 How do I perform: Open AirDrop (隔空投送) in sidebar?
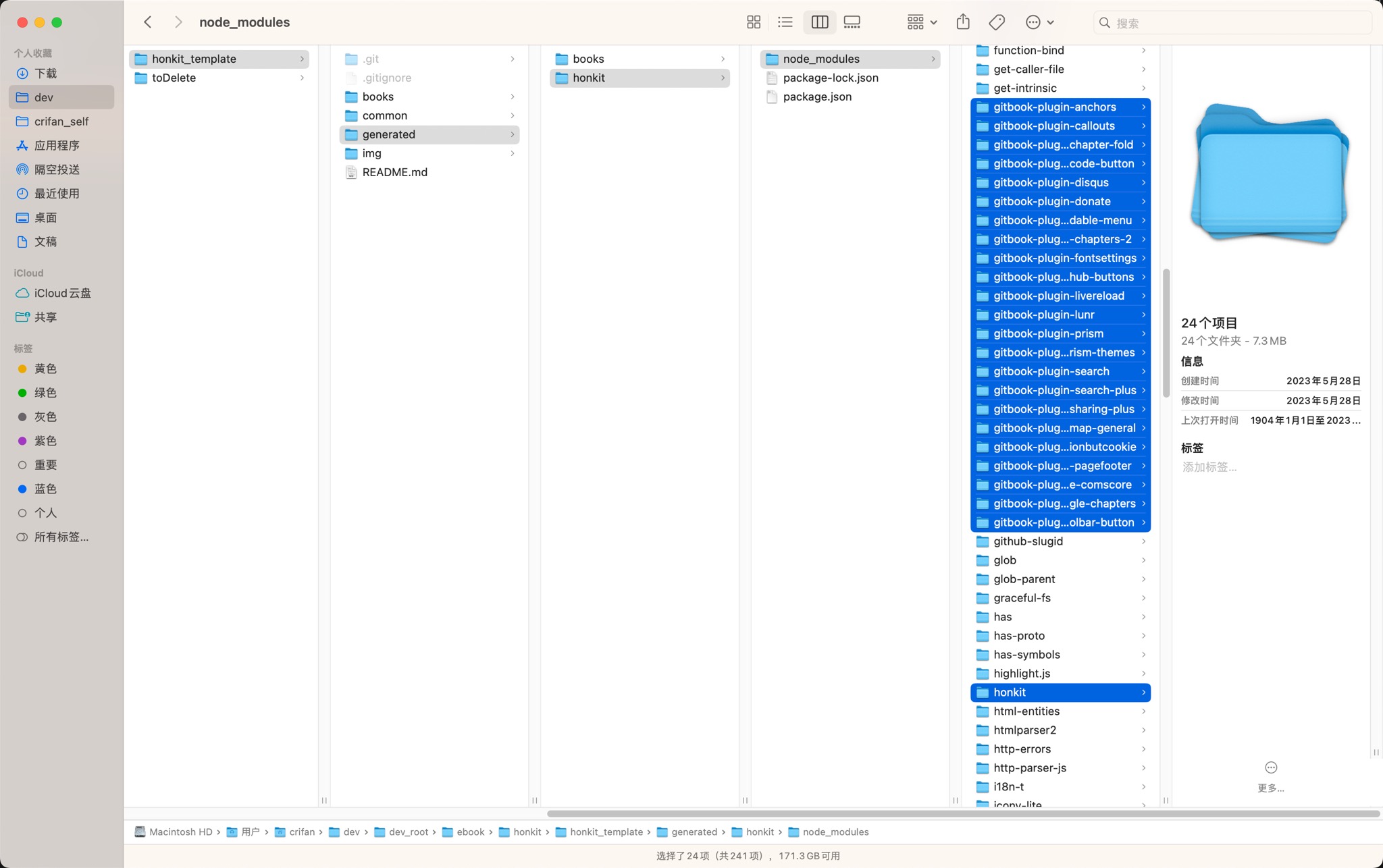57,169
